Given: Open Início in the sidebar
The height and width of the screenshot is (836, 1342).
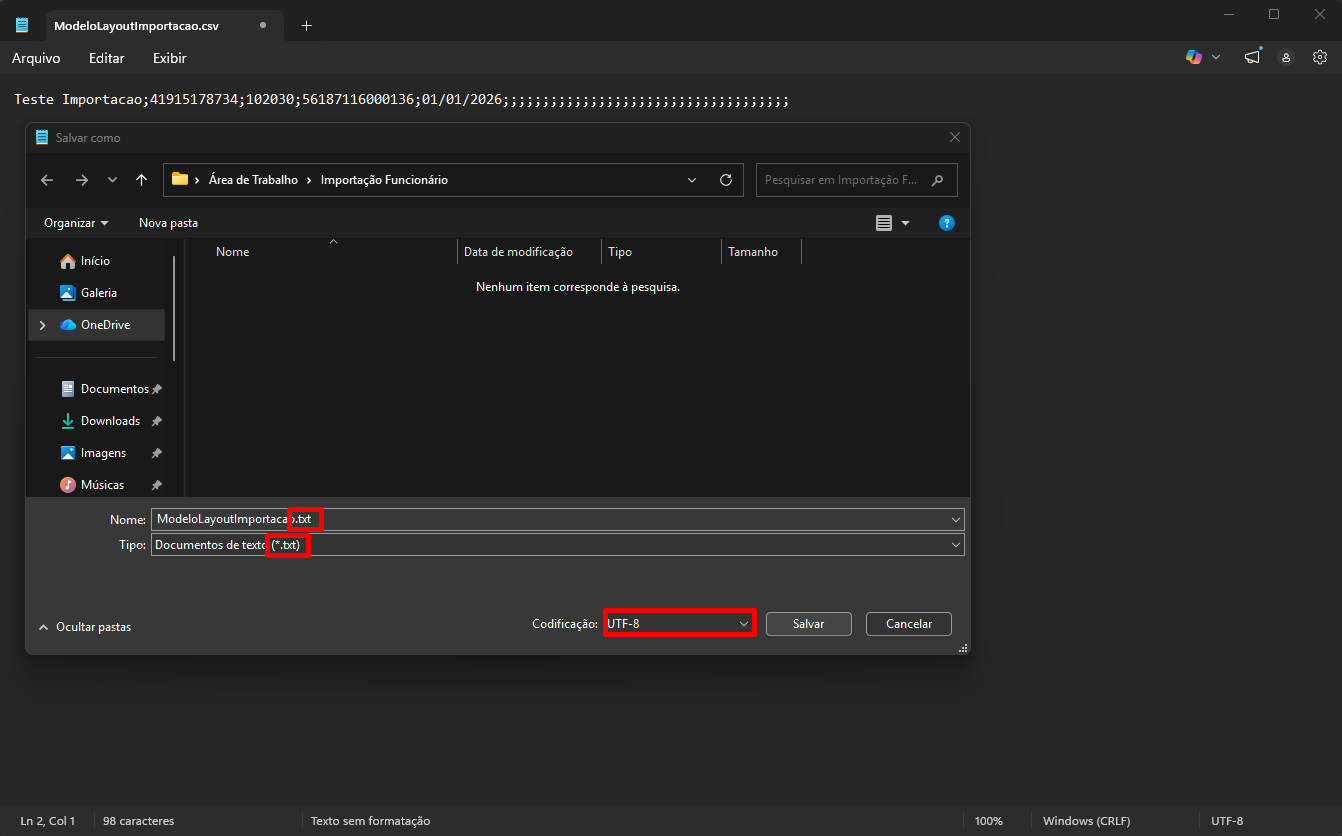Looking at the screenshot, I should click(x=96, y=261).
